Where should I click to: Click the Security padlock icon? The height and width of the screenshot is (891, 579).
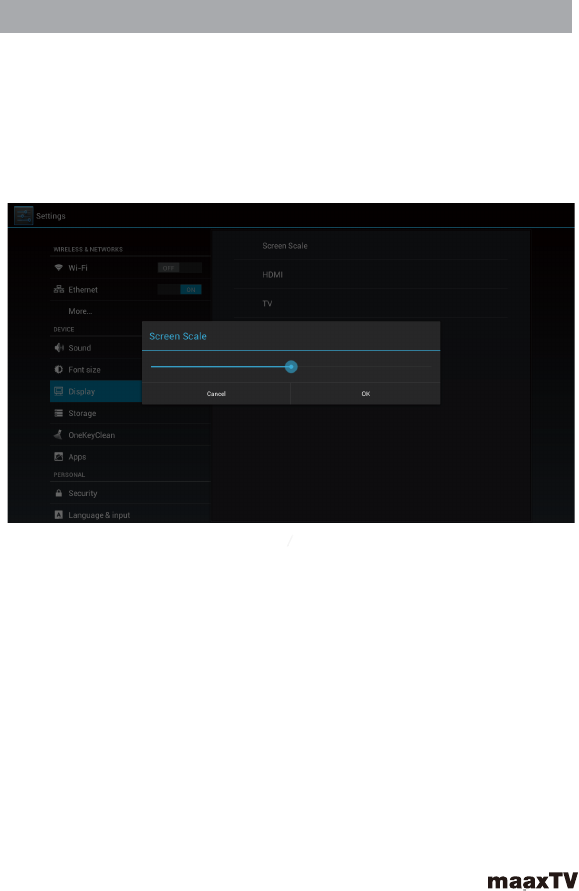pos(59,493)
